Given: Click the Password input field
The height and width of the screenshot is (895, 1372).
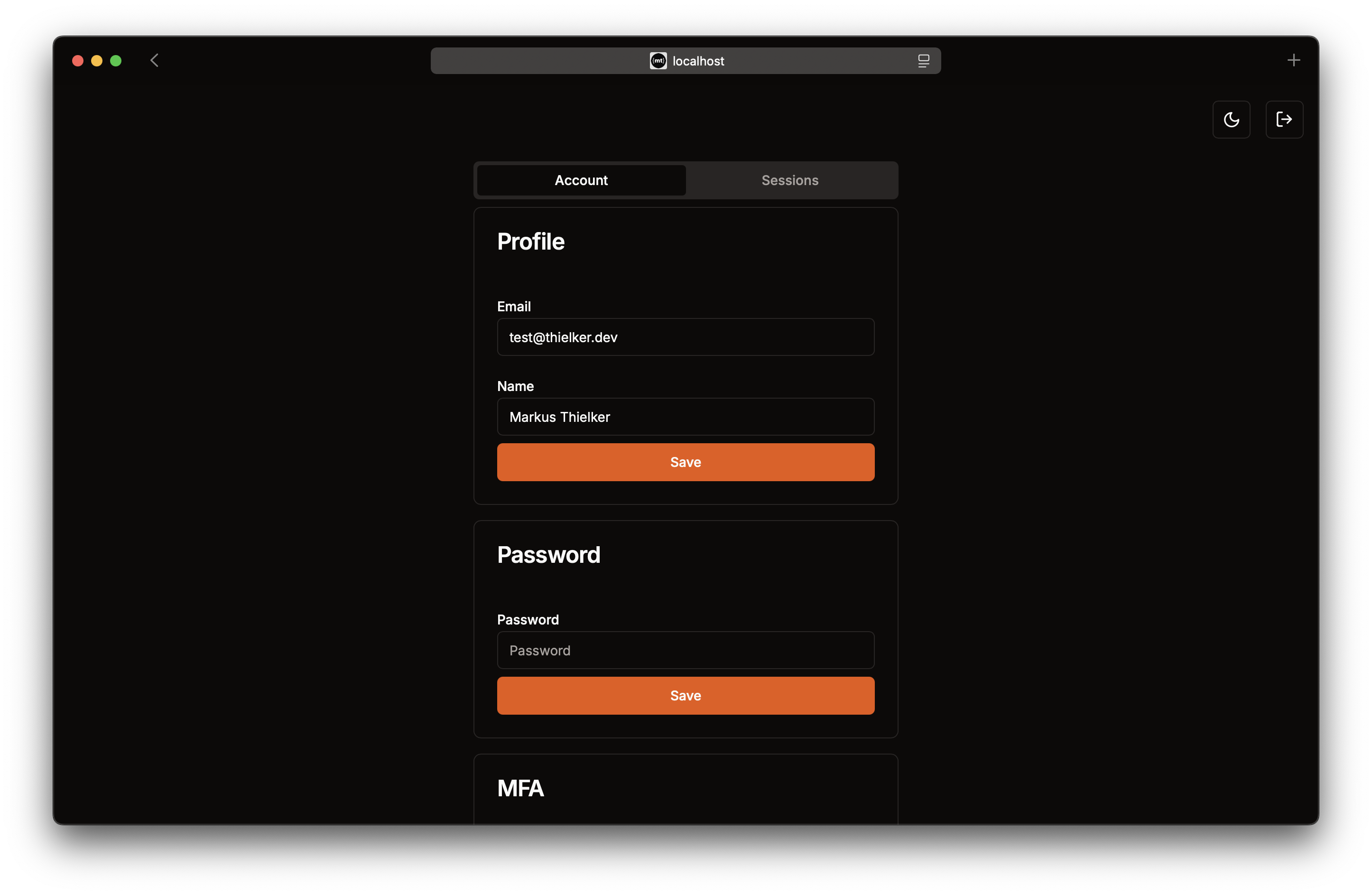Looking at the screenshot, I should coord(686,650).
